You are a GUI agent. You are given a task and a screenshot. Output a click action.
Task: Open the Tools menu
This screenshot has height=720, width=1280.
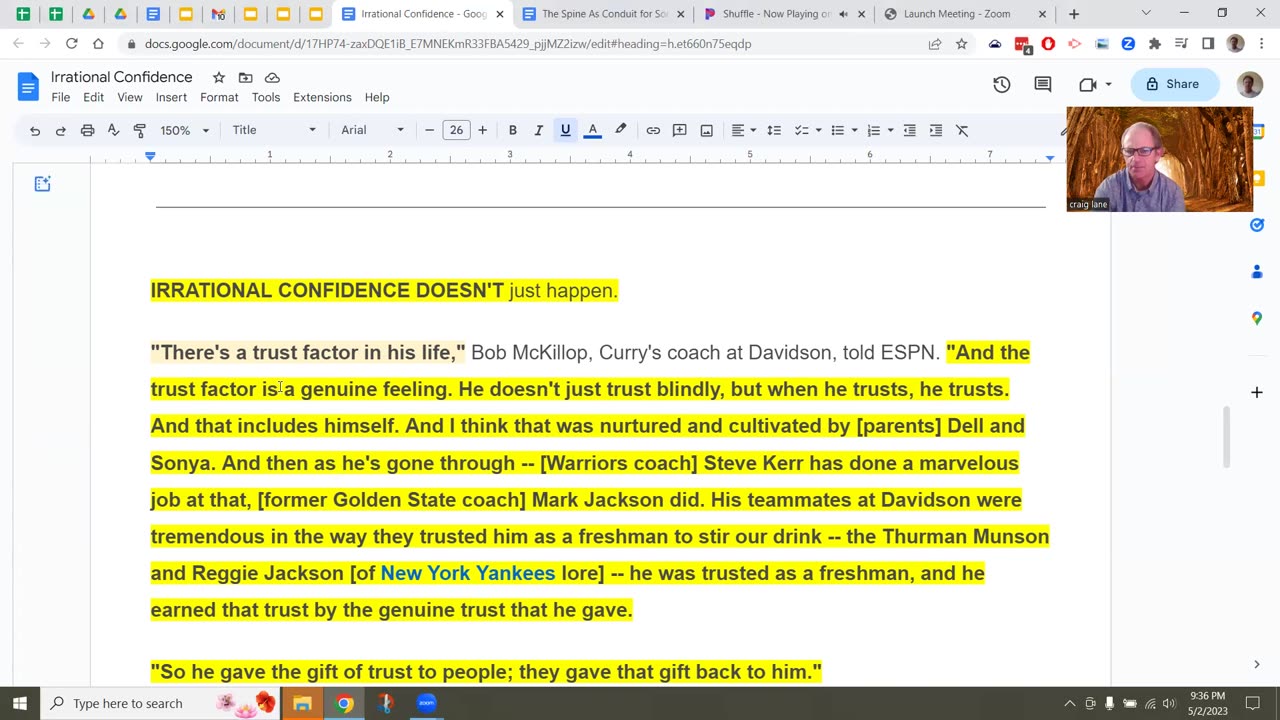click(266, 97)
